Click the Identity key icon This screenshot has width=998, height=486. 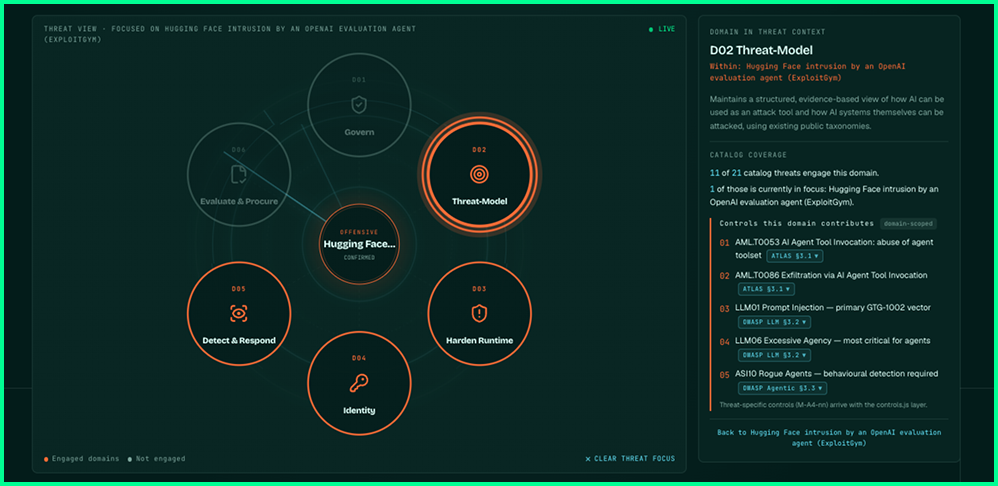(x=359, y=382)
